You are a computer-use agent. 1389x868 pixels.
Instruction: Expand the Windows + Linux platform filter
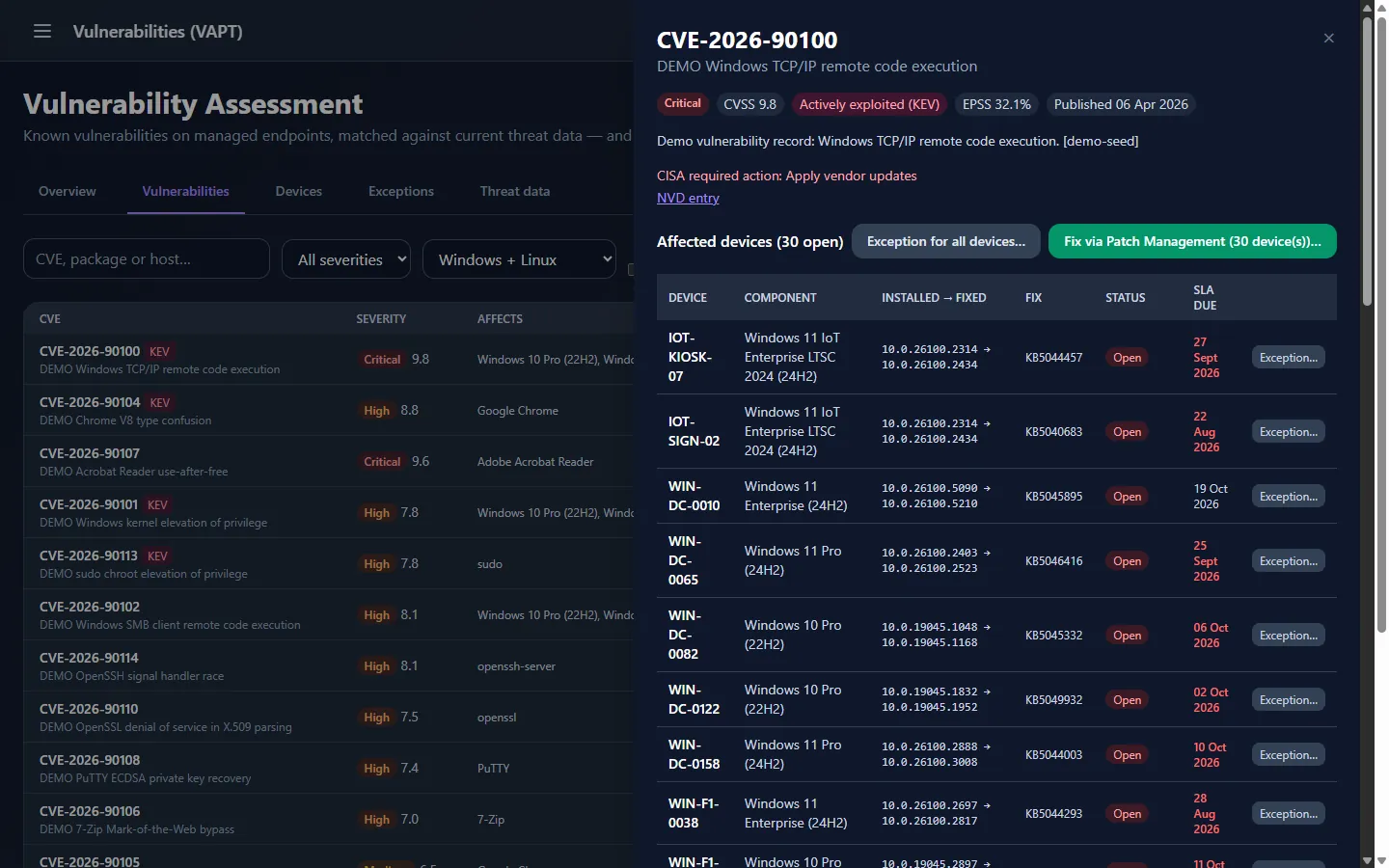[519, 259]
